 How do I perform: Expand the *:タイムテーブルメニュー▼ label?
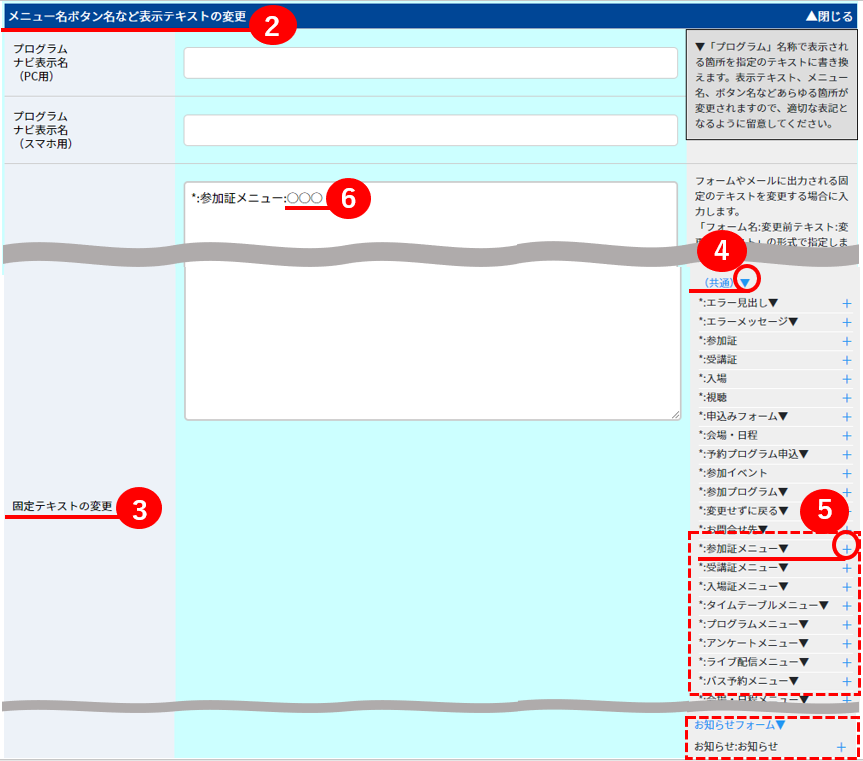coord(763,605)
